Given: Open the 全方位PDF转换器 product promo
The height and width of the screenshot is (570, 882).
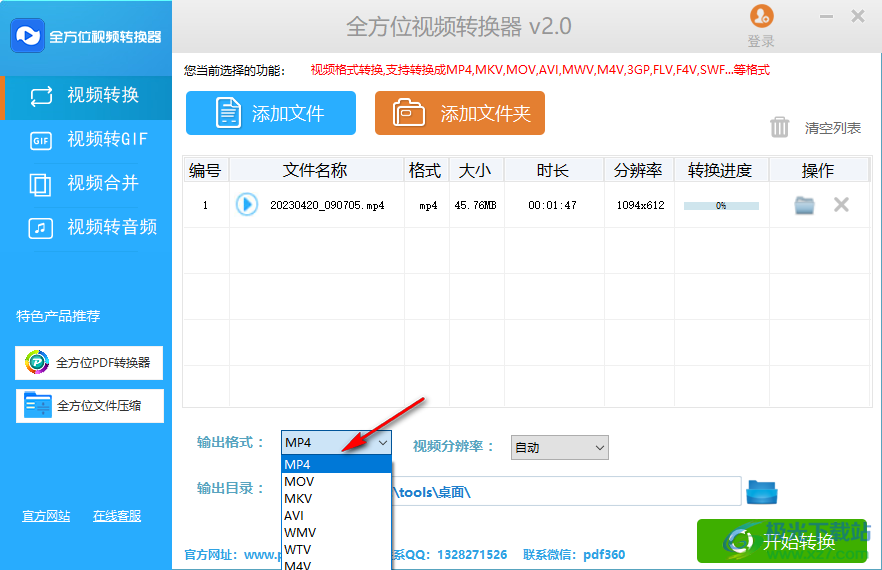Looking at the screenshot, I should click(x=89, y=362).
